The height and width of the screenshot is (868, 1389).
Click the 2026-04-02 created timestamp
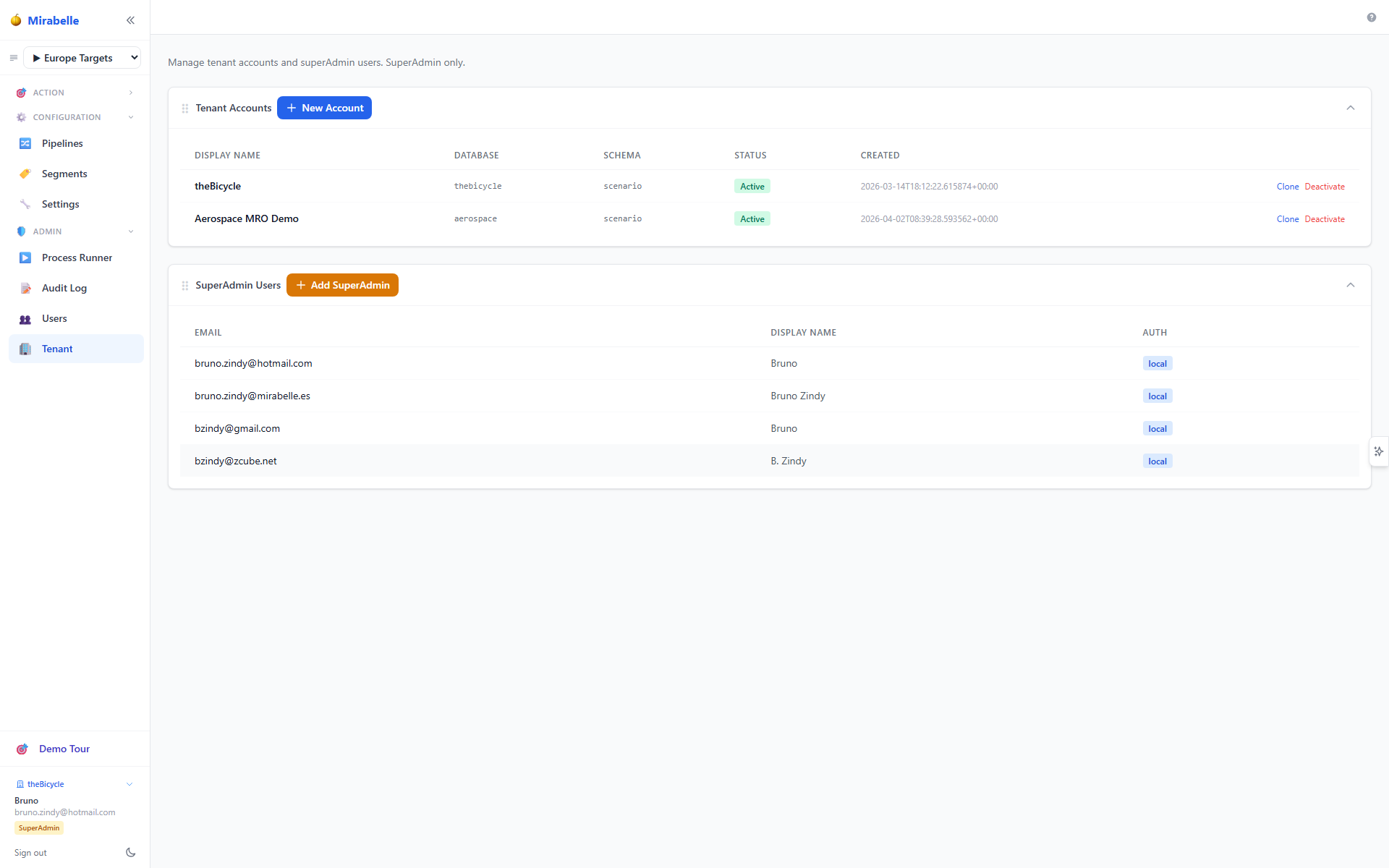(929, 219)
